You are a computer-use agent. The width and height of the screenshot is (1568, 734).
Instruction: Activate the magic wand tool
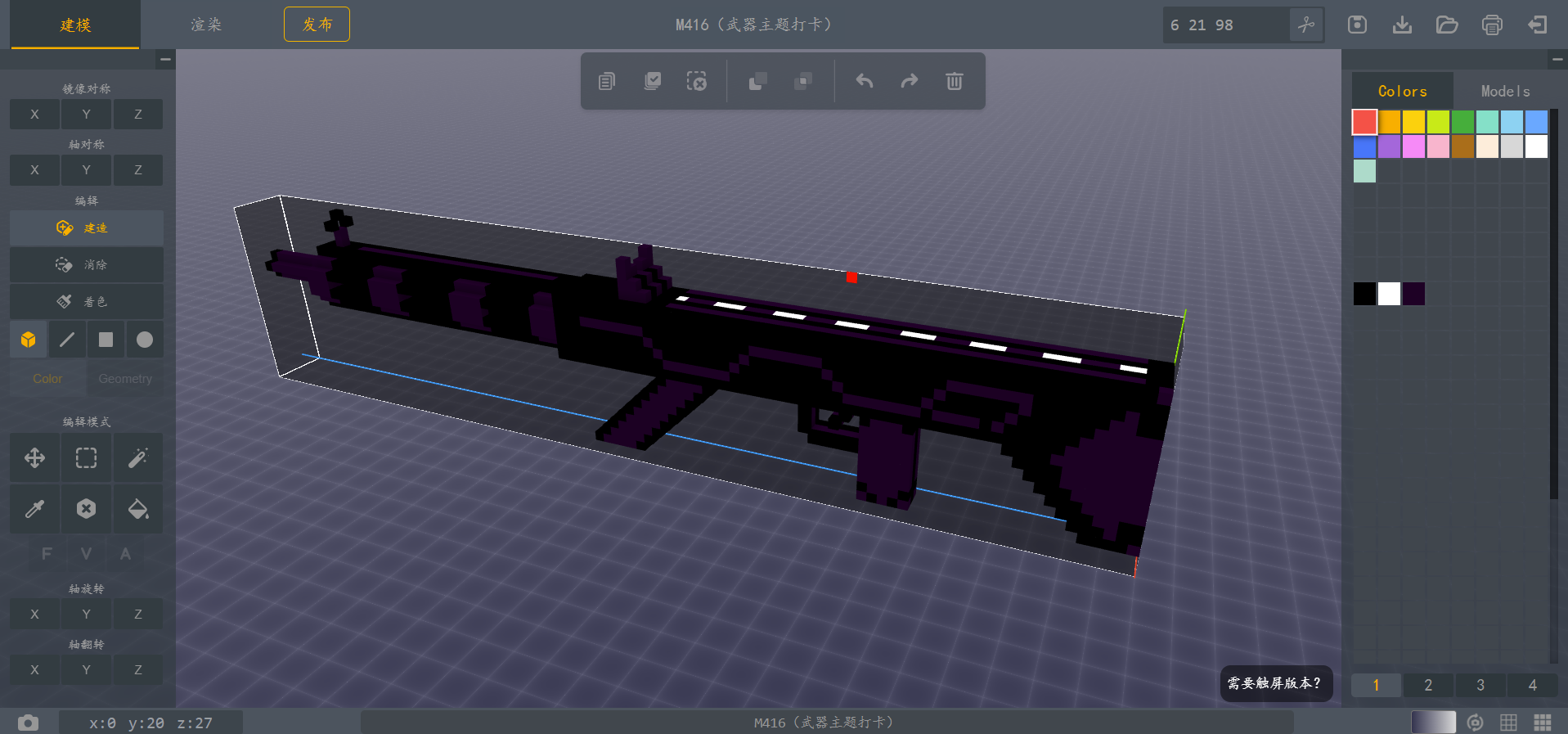[138, 457]
